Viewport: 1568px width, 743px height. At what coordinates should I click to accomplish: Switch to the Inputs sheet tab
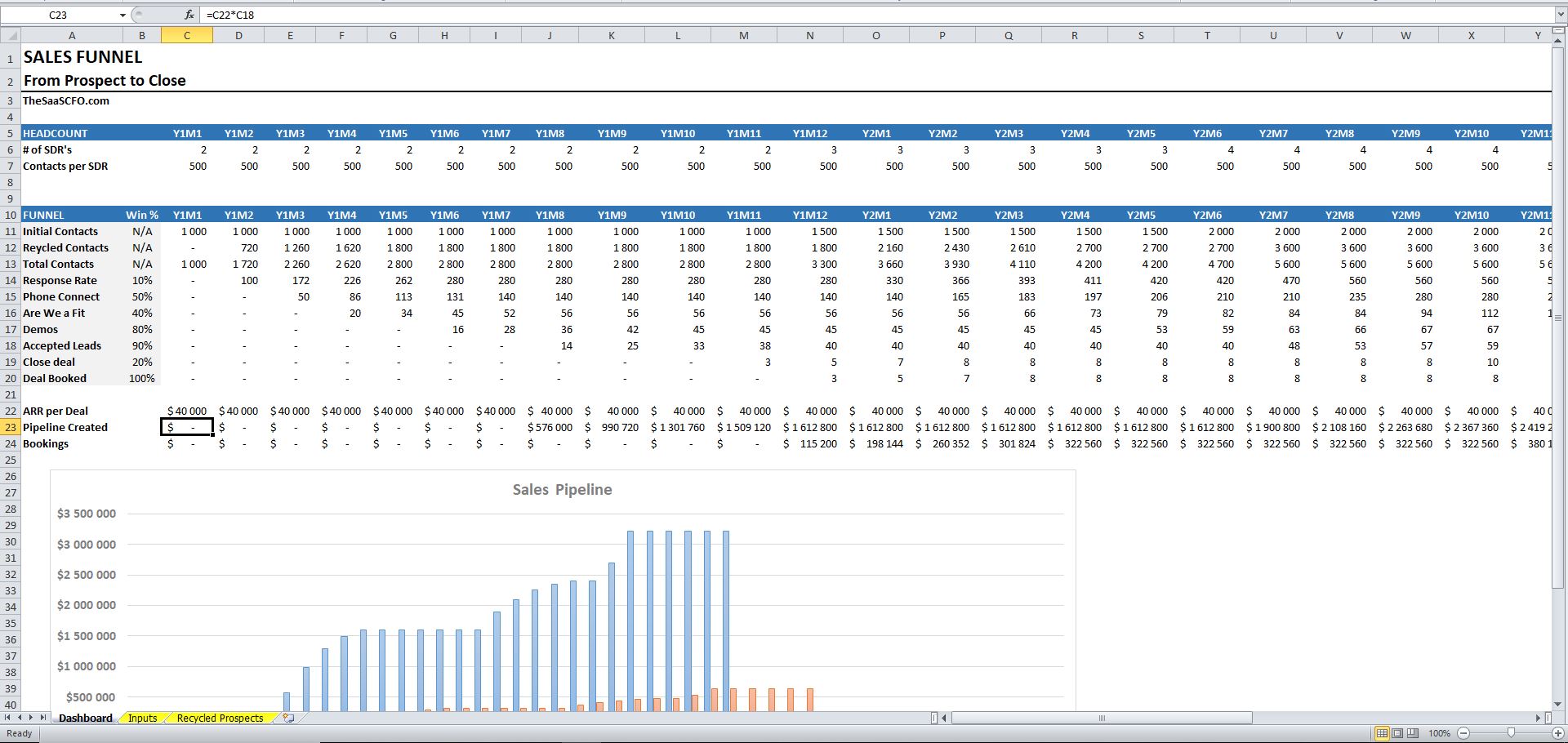pyautogui.click(x=143, y=718)
